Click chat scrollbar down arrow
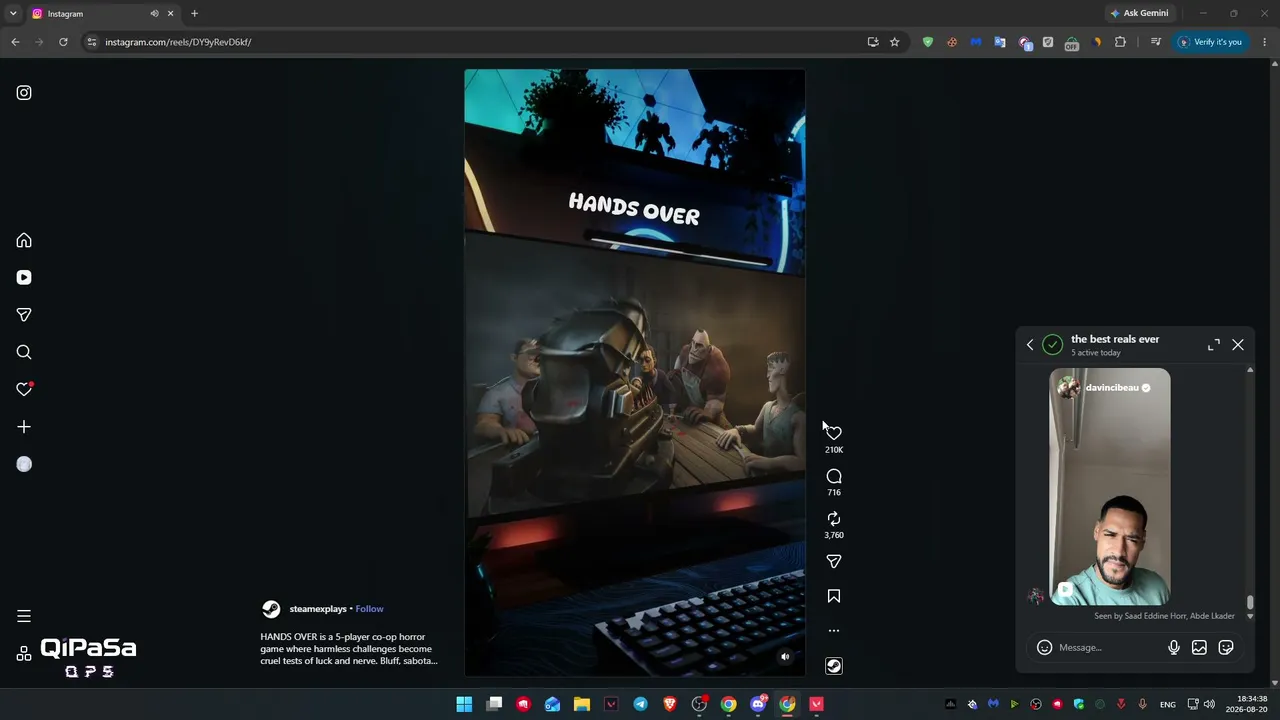The width and height of the screenshot is (1280, 720). pyautogui.click(x=1250, y=616)
